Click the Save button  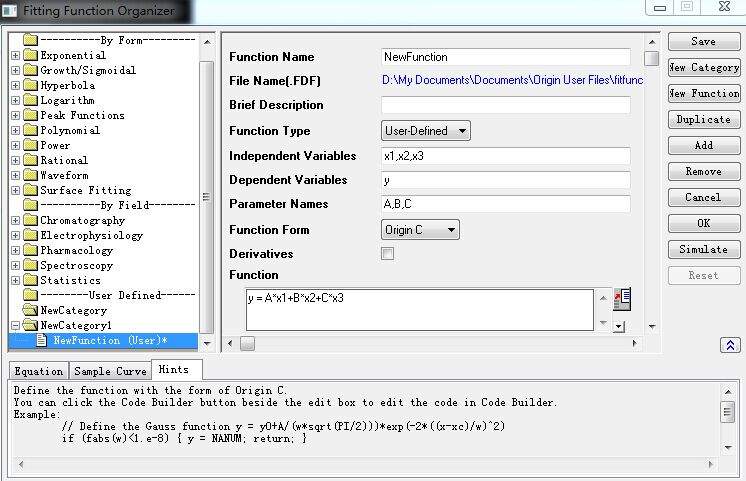tap(704, 41)
